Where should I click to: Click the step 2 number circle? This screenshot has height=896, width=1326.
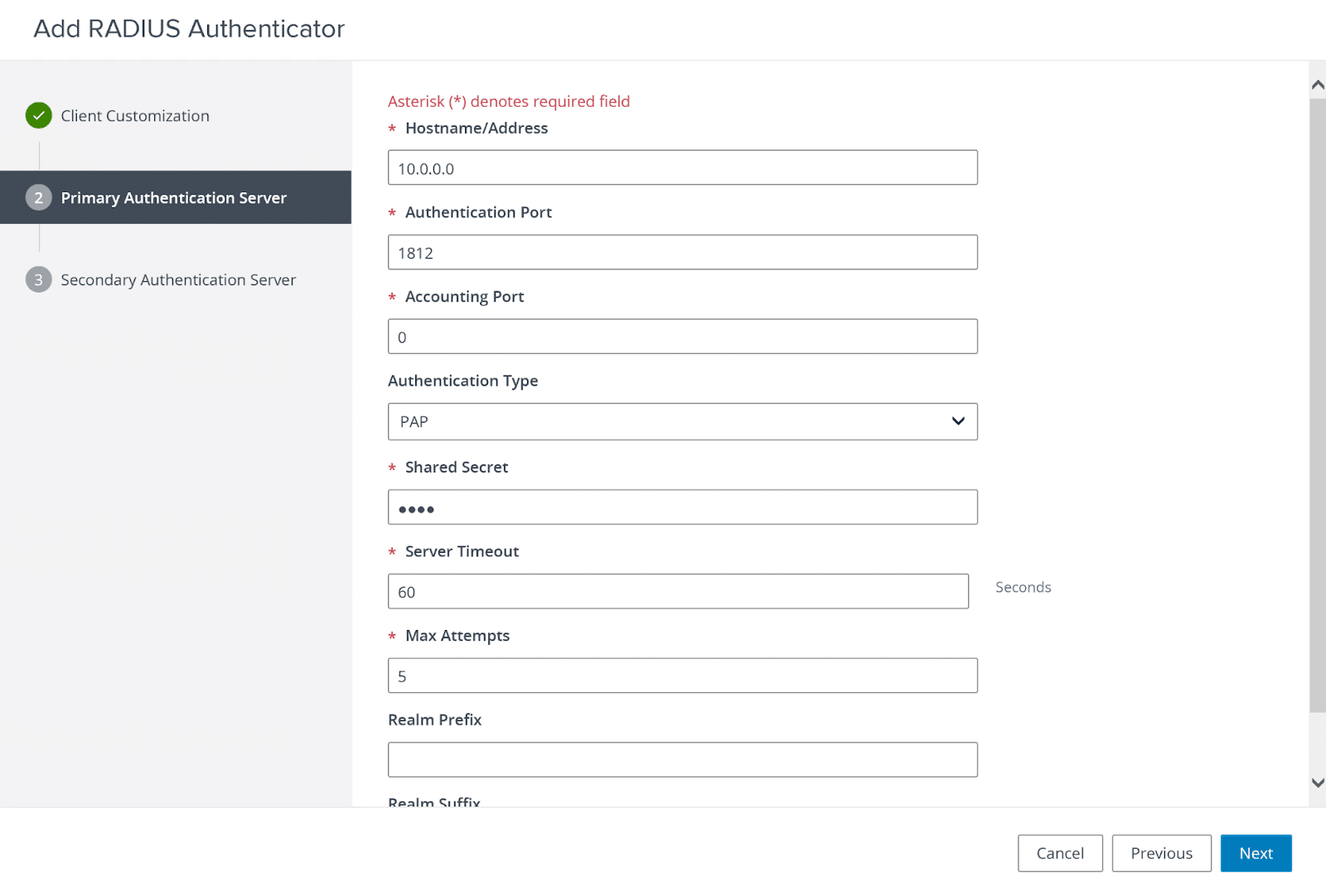coord(38,198)
